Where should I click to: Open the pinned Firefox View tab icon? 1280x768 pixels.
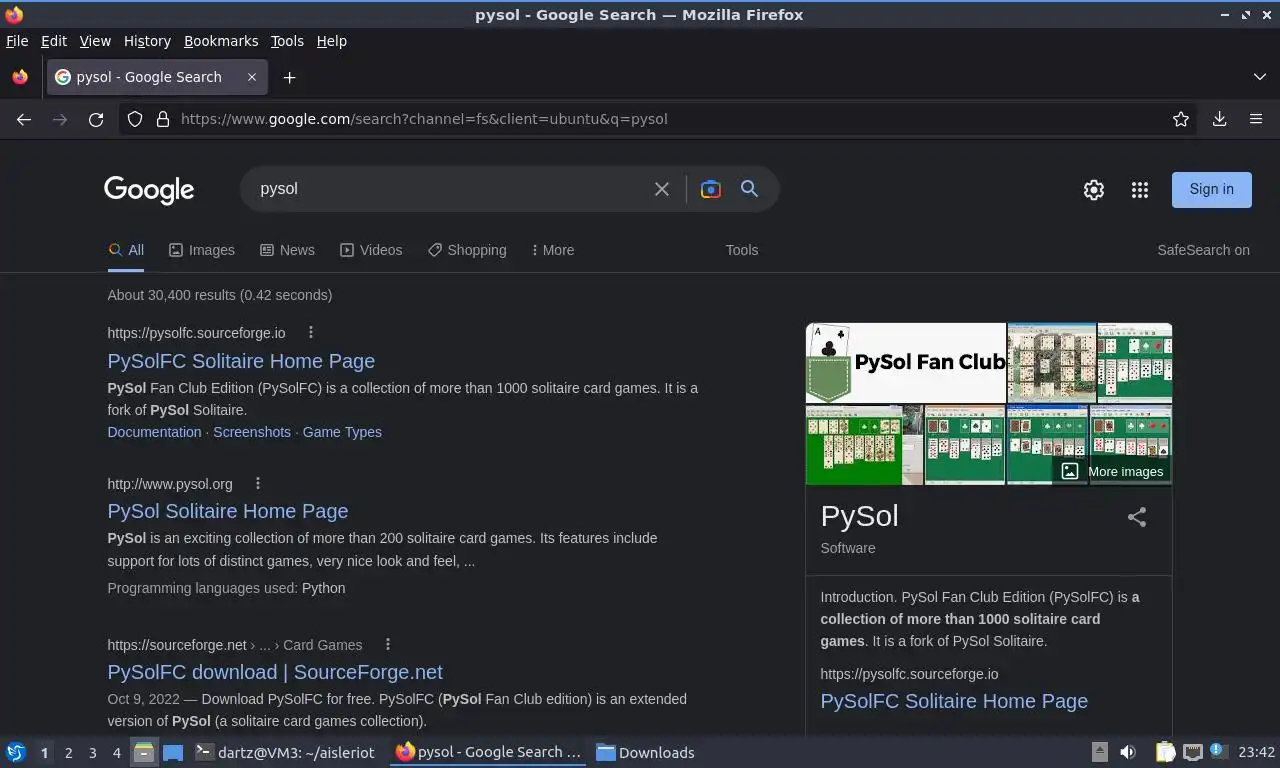point(20,77)
